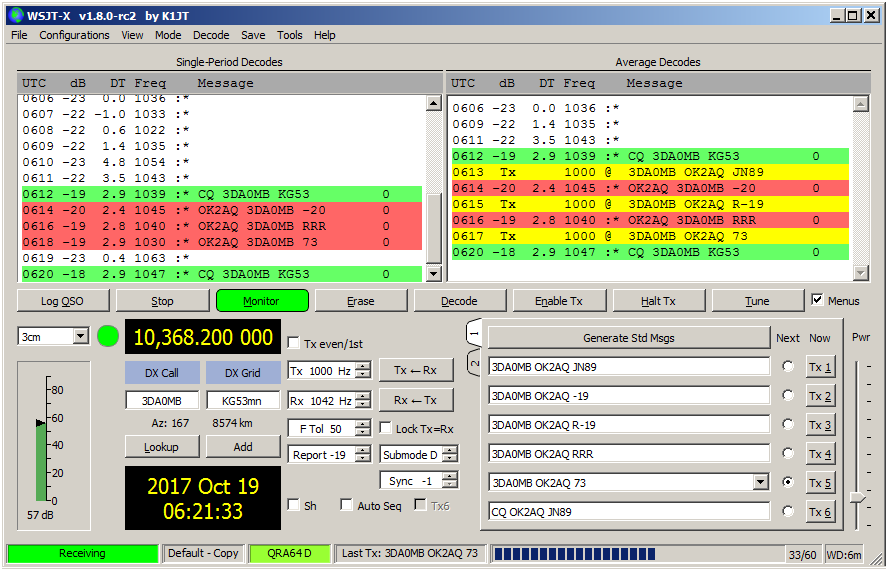Adjust the Report -19 spinner

click(329, 455)
